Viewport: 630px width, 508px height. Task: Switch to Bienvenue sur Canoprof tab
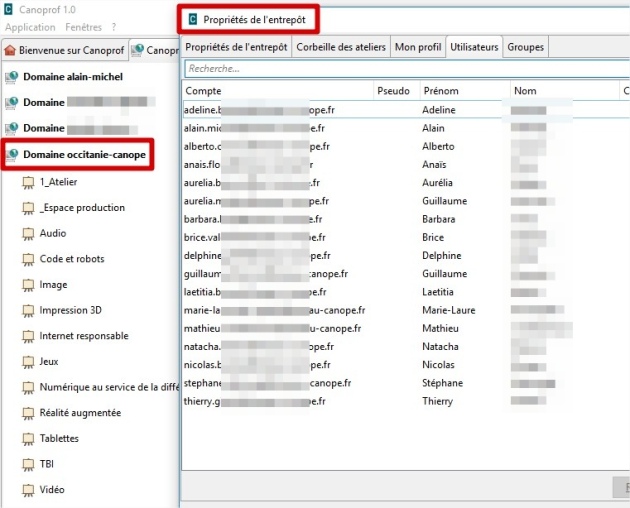(65, 50)
